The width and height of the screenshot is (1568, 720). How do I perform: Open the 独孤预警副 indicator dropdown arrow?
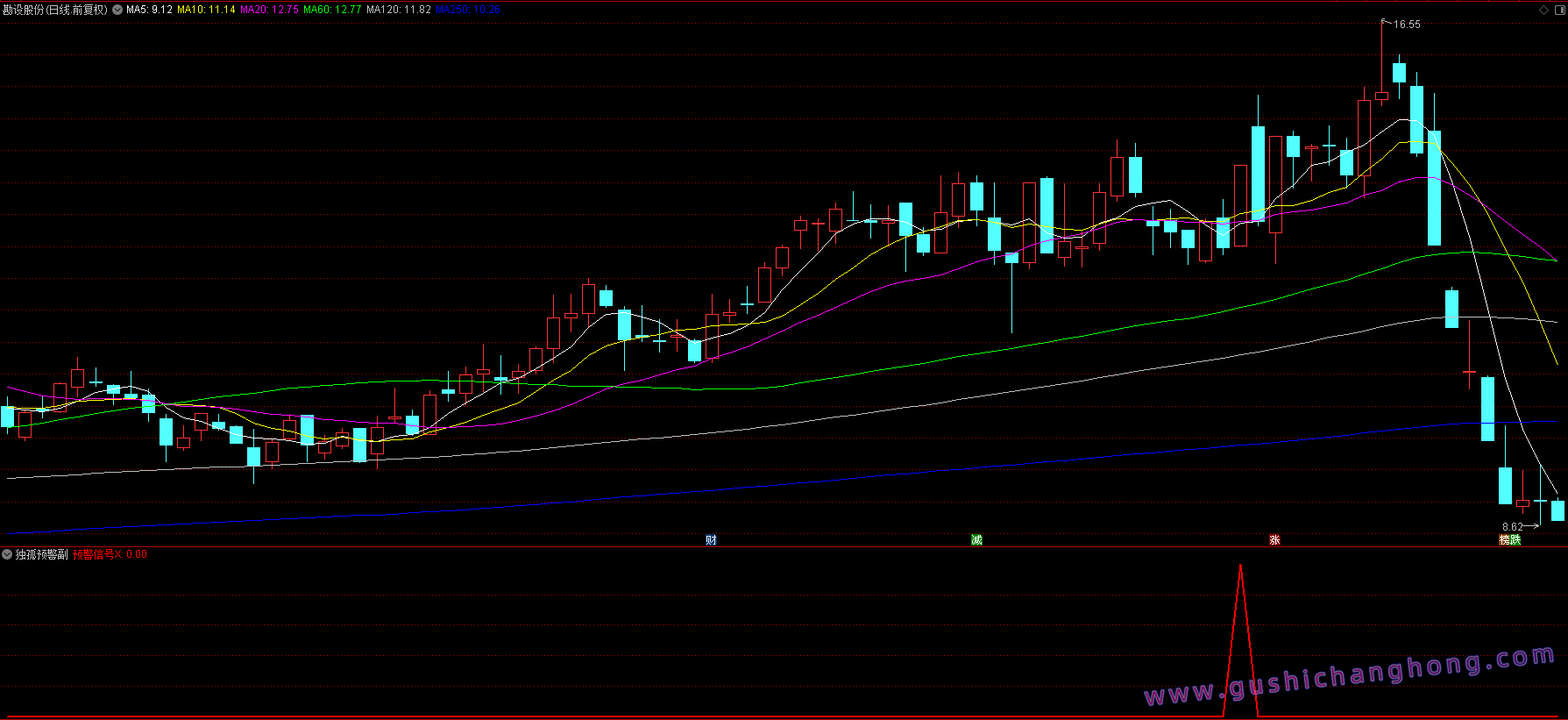[x=7, y=554]
